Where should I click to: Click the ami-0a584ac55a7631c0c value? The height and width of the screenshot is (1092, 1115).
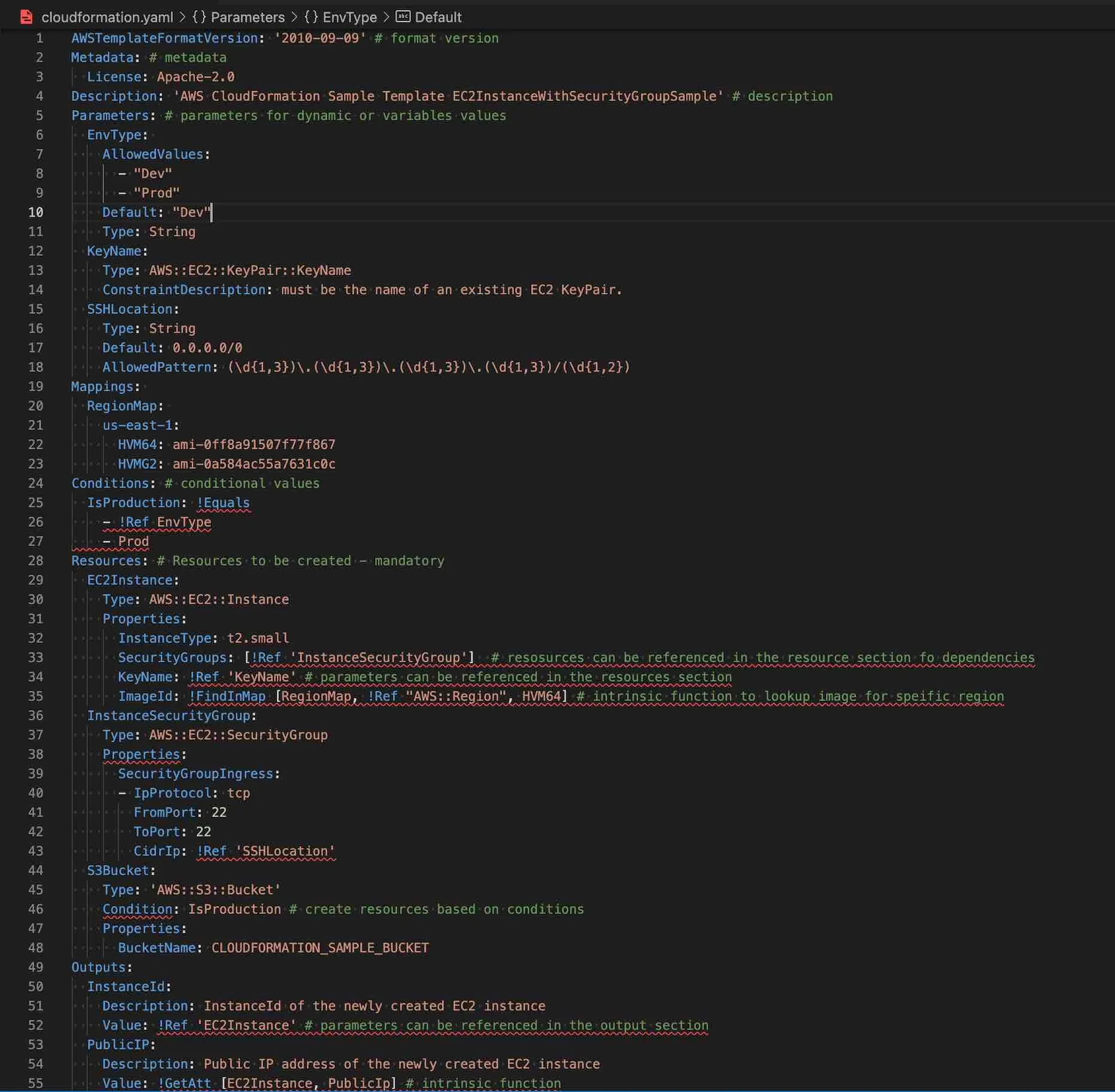pos(254,464)
